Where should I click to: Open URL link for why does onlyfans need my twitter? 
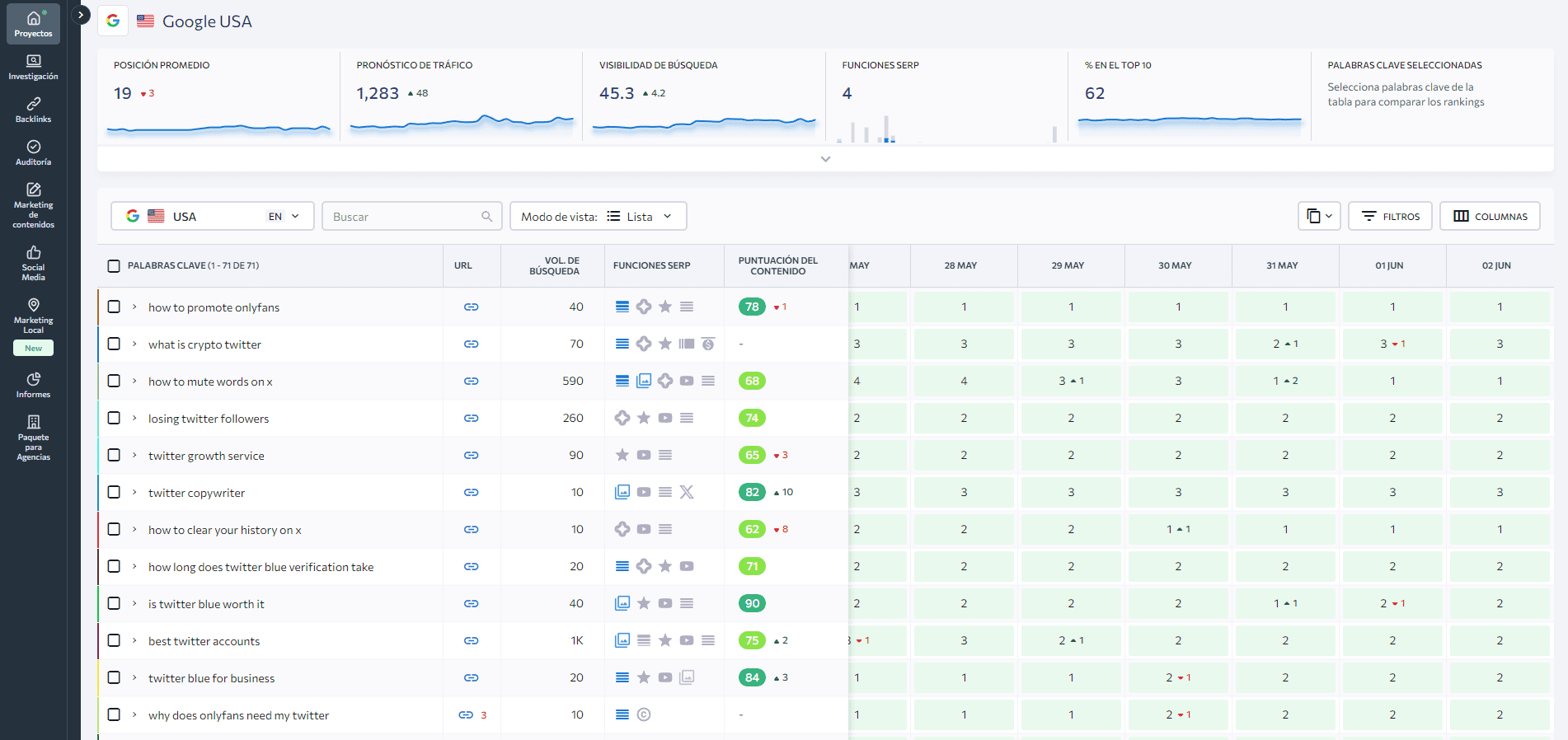(x=466, y=714)
